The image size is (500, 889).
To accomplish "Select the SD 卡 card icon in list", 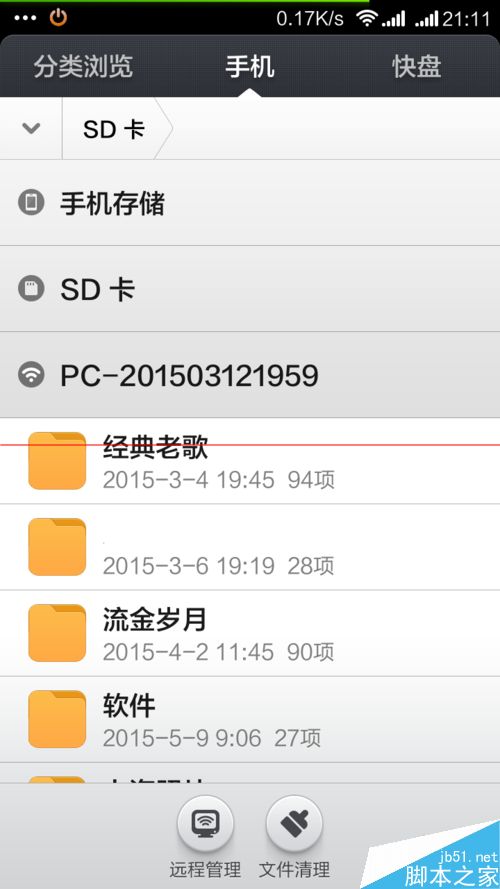I will click(x=31, y=289).
